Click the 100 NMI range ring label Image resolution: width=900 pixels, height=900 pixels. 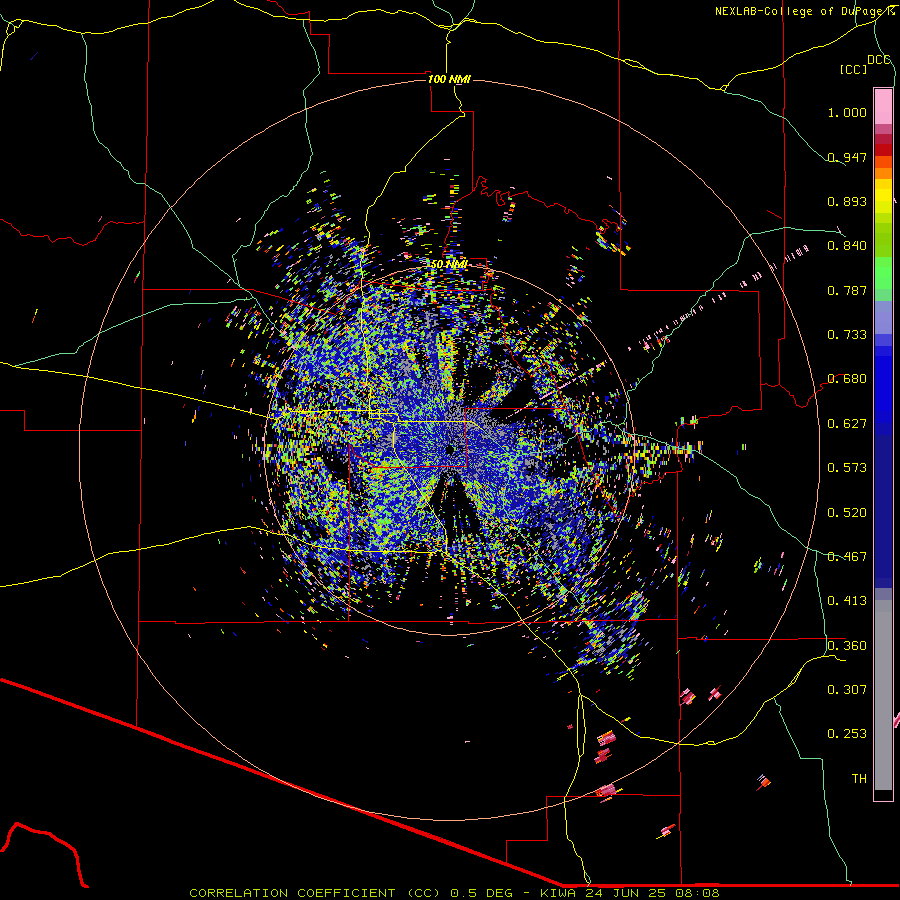tap(449, 79)
